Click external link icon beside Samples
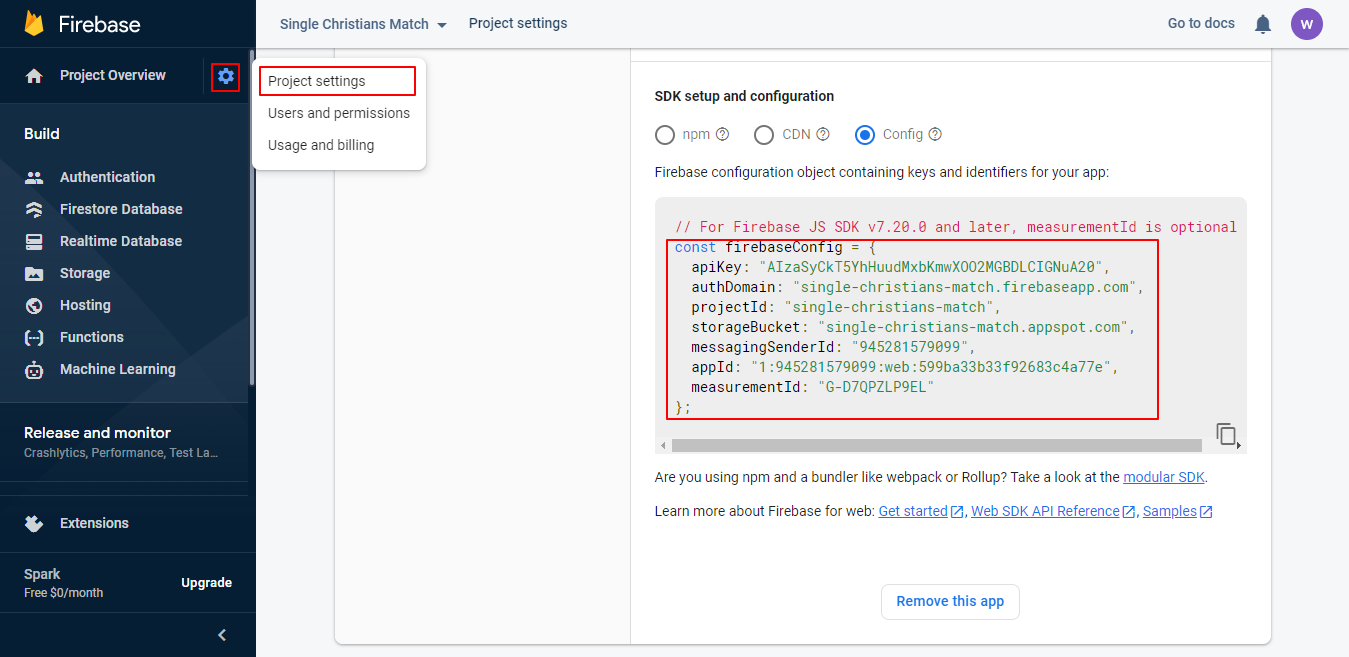Image resolution: width=1349 pixels, height=657 pixels. [x=1206, y=512]
